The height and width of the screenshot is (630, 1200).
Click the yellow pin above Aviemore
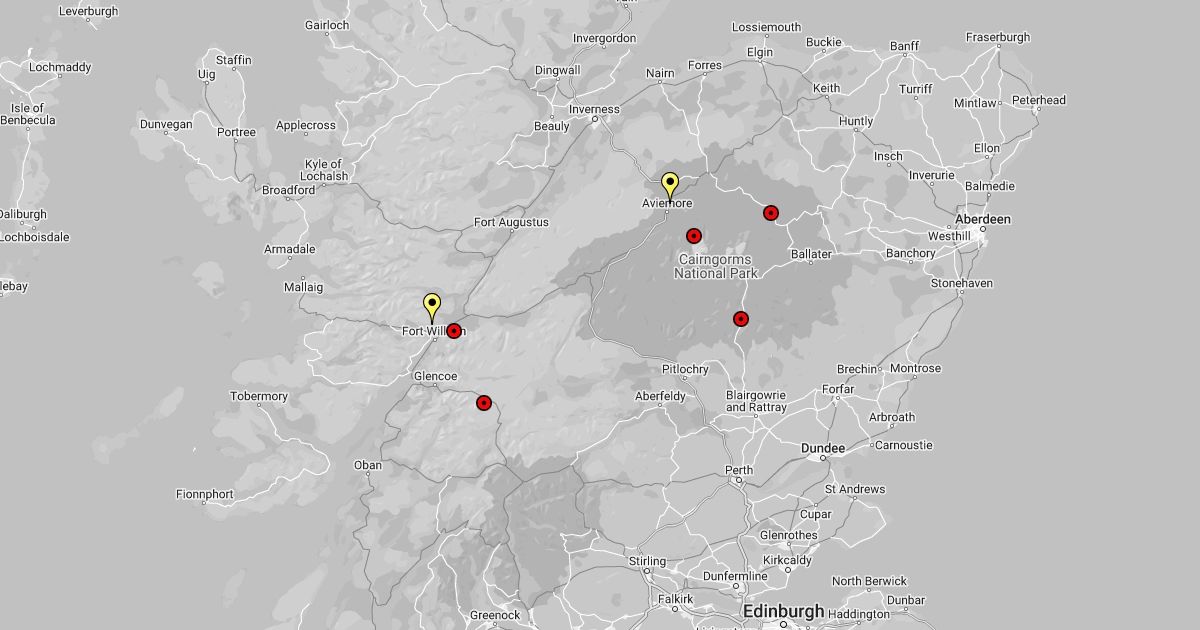pos(670,185)
